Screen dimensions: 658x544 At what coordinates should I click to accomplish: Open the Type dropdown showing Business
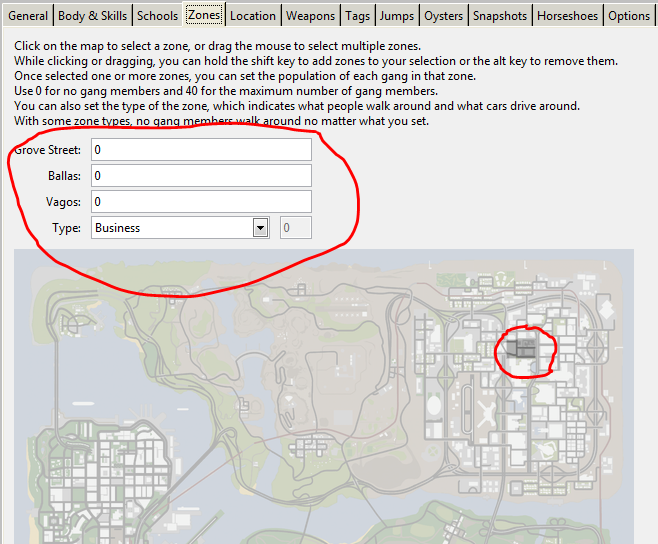pyautogui.click(x=180, y=228)
